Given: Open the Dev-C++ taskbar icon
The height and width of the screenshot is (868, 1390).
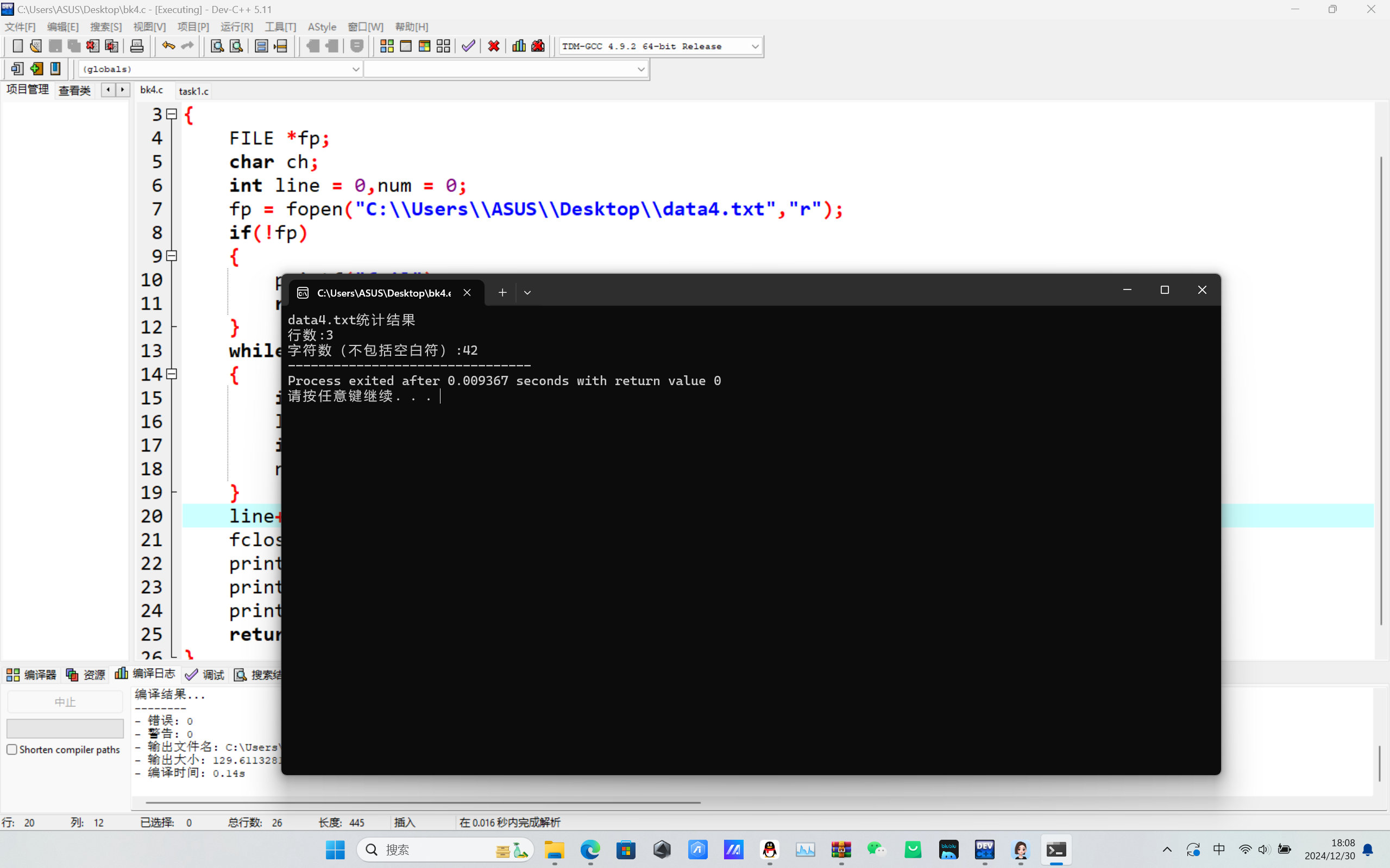Looking at the screenshot, I should pos(985,850).
